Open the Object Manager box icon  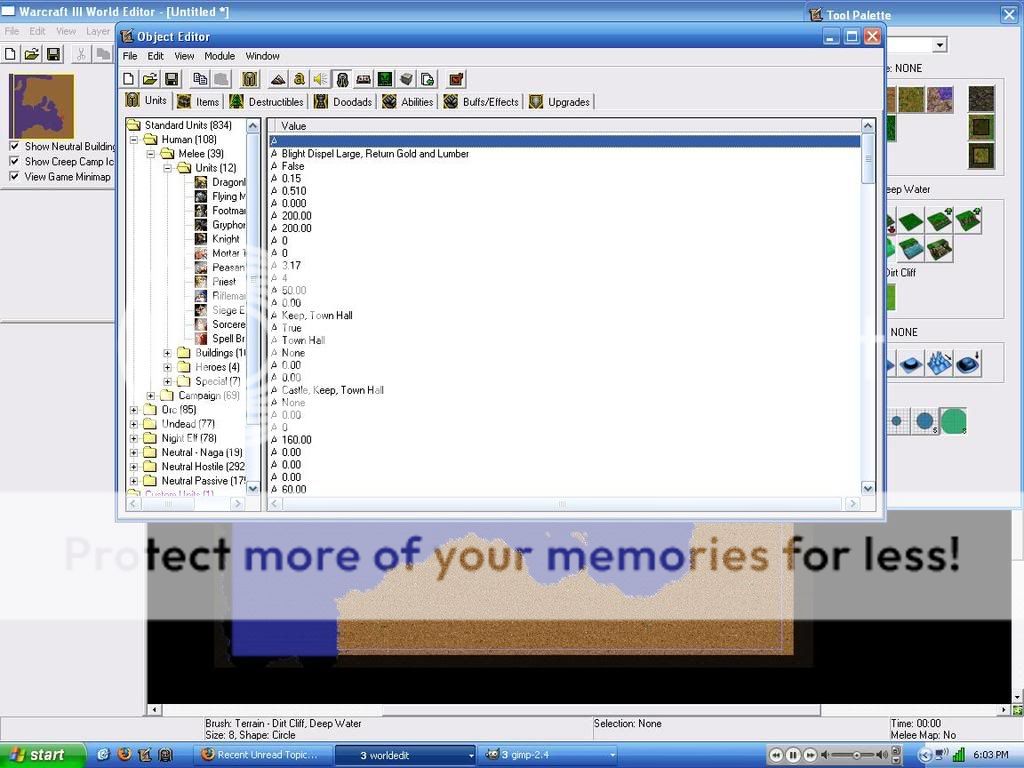407,80
